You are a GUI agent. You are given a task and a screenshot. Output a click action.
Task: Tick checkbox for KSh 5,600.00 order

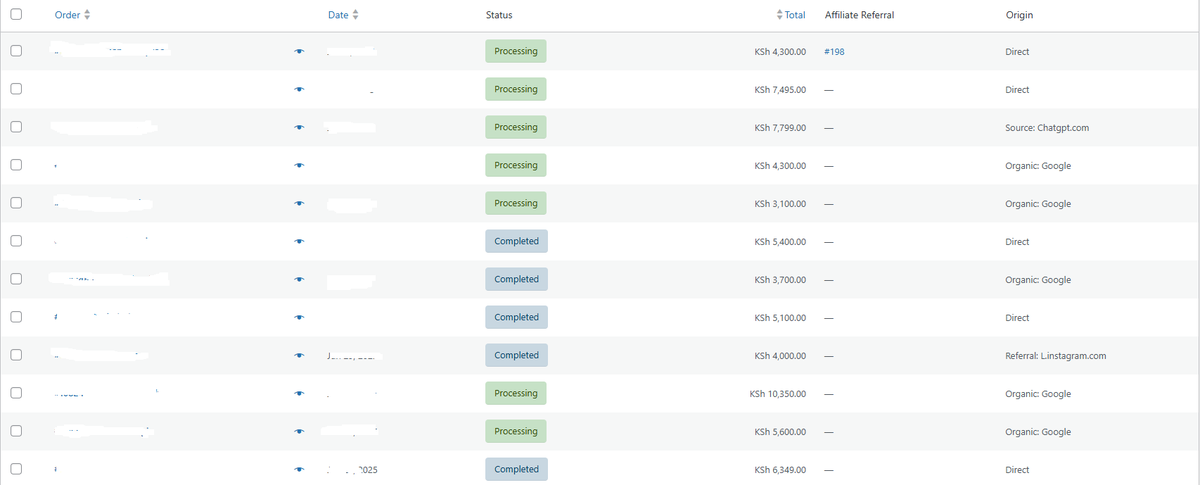click(15, 430)
